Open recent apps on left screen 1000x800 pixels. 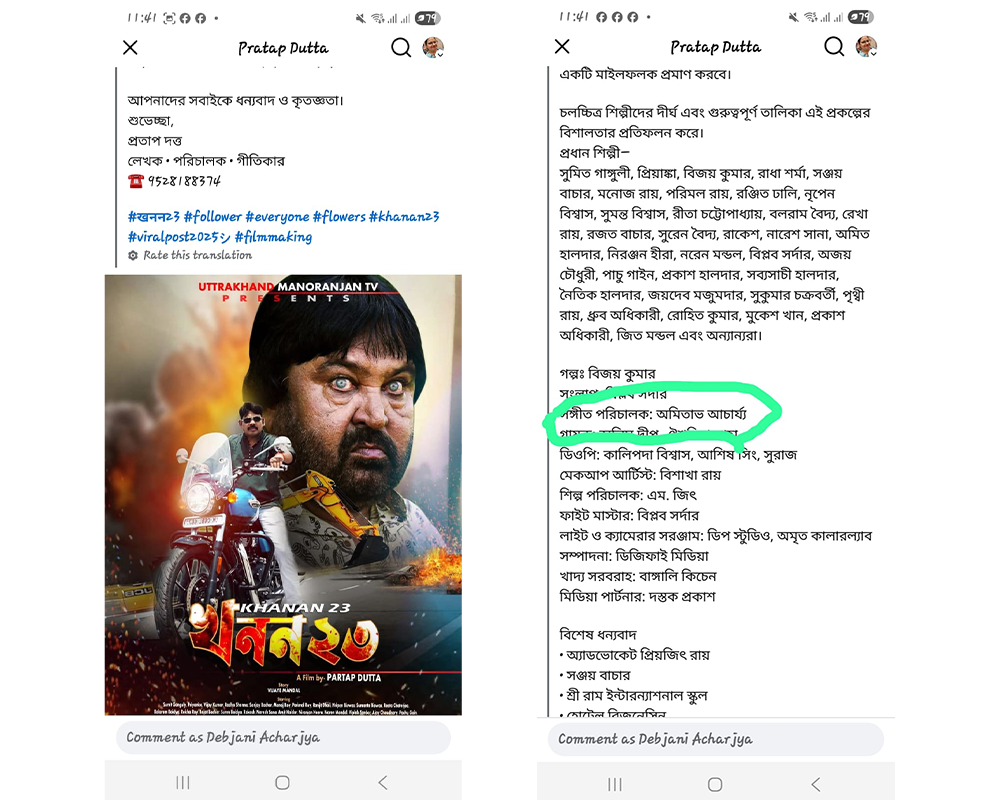coord(183,783)
